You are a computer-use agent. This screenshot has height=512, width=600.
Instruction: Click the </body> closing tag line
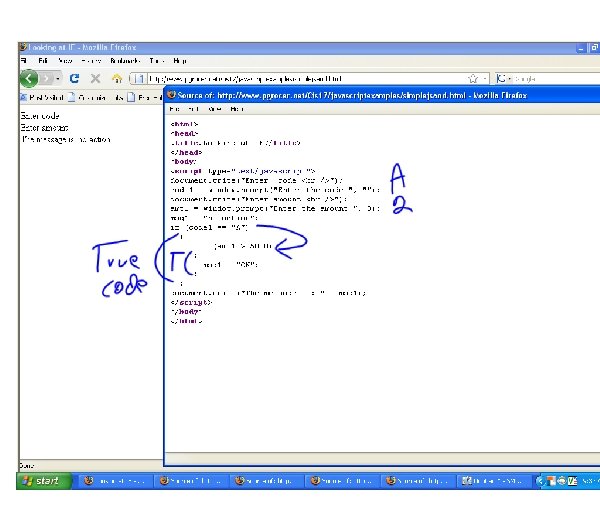186,311
